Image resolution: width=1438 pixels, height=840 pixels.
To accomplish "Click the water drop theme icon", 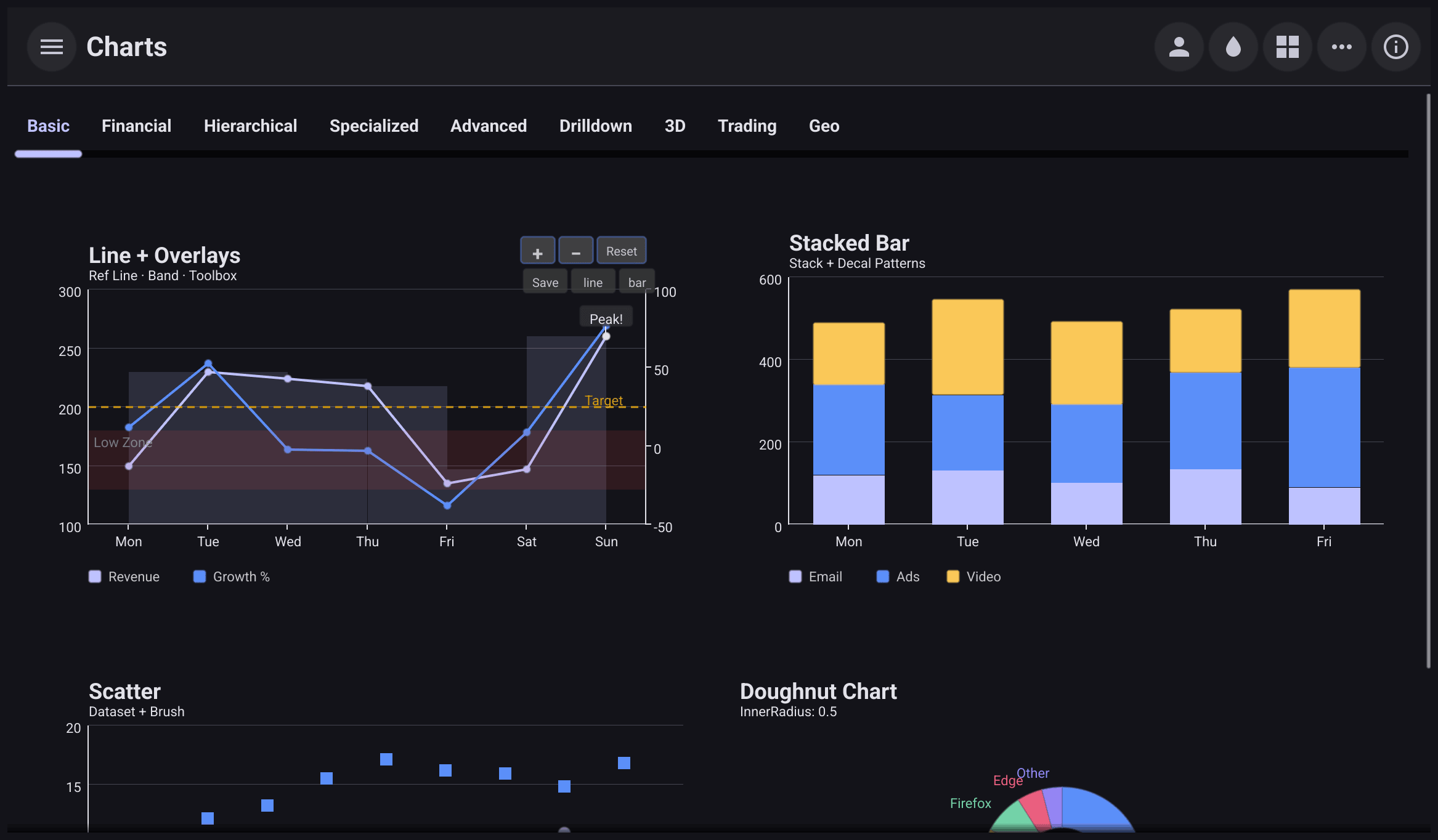I will [x=1233, y=47].
